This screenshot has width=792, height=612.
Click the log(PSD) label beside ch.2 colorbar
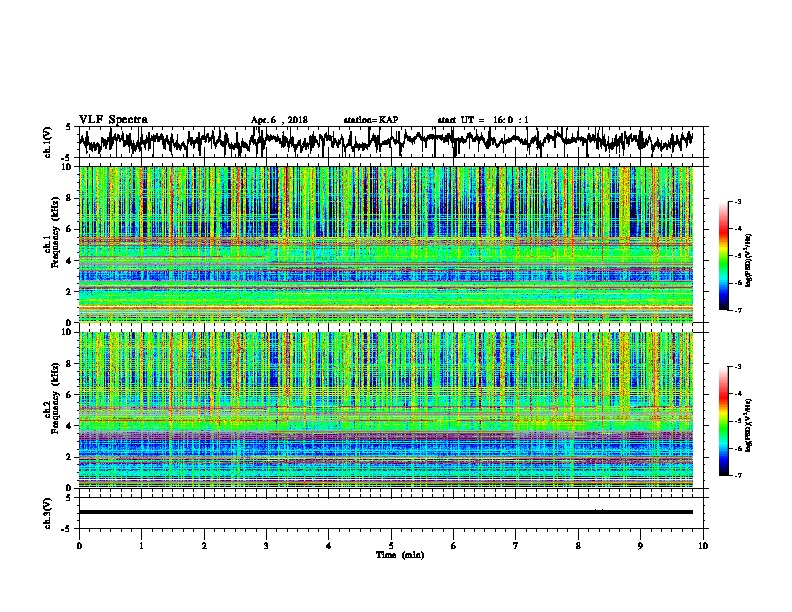[x=749, y=424]
